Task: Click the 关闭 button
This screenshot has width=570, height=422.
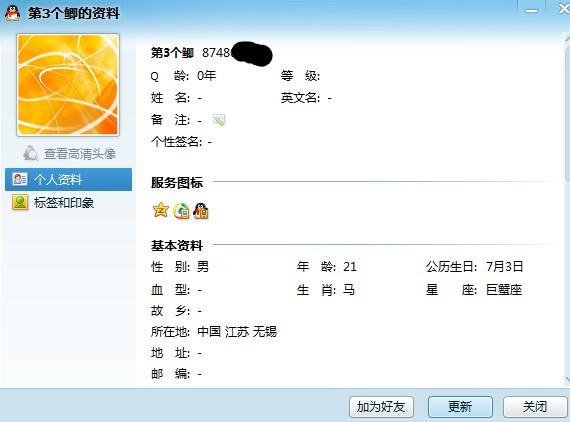Action: (535, 407)
